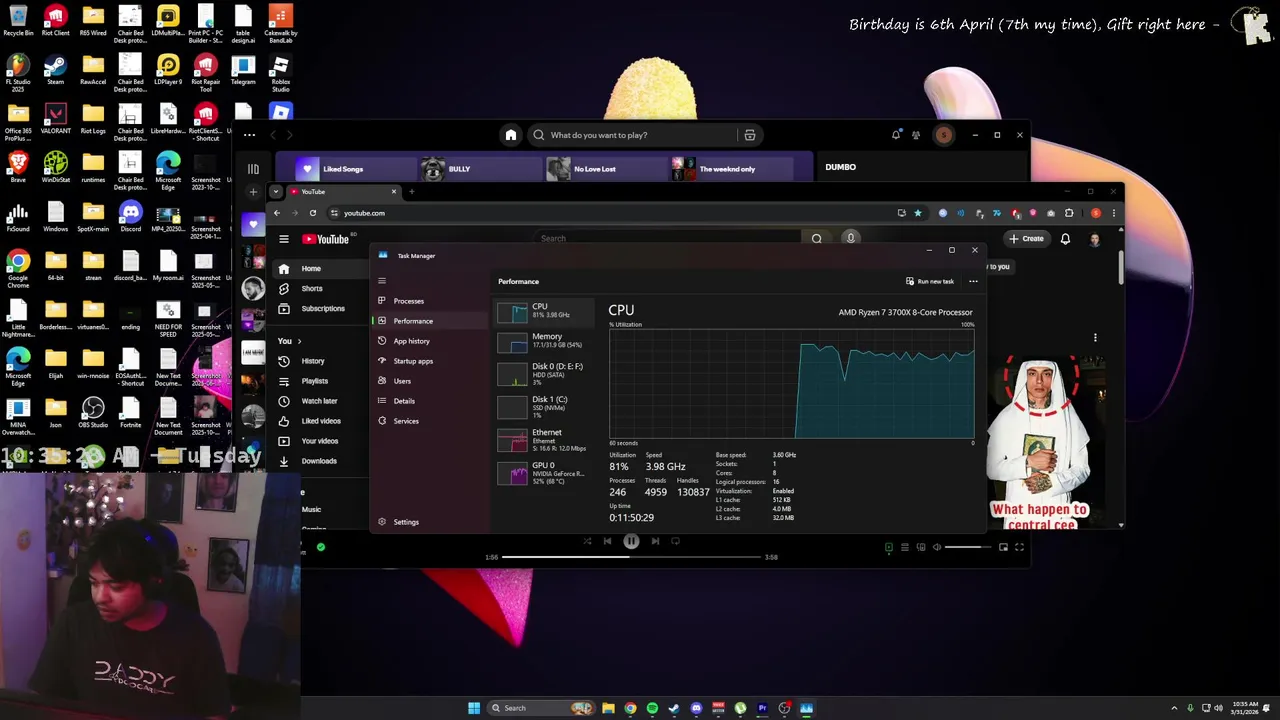This screenshot has width=1280, height=720.
Task: Open BULLY album card in Spotify
Action: coord(480,169)
